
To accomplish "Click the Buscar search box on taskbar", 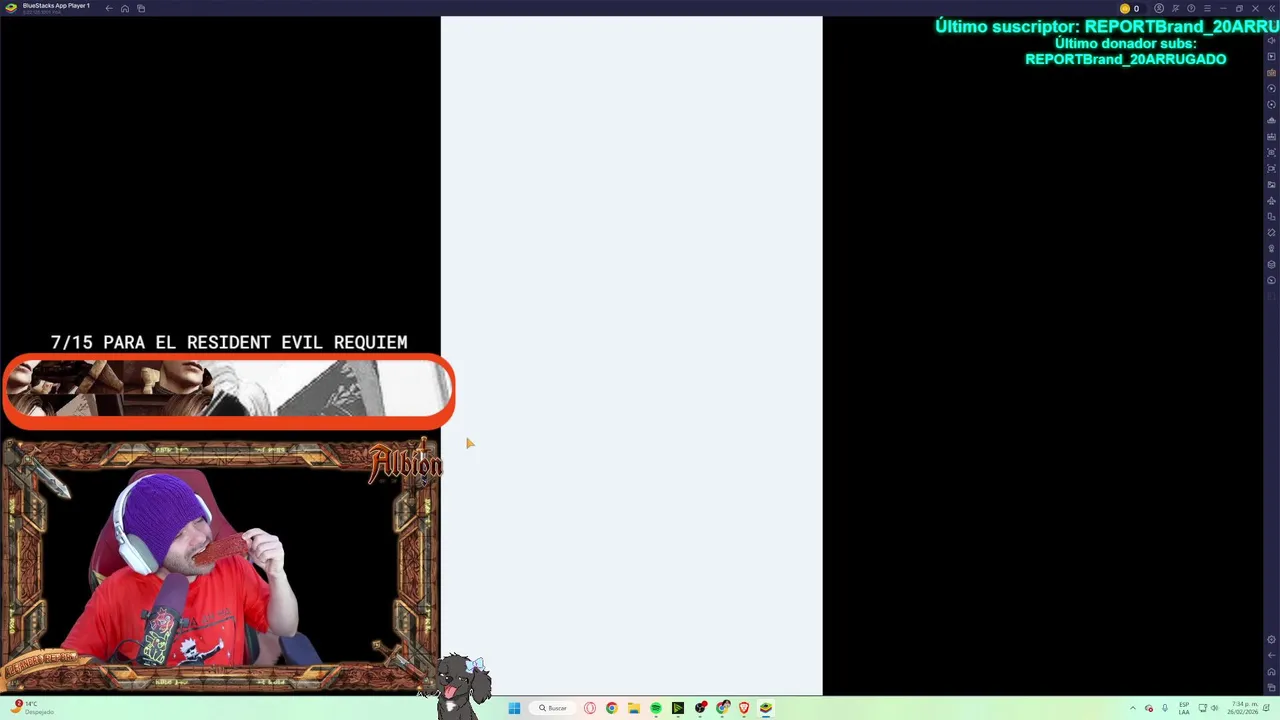I will coord(553,708).
